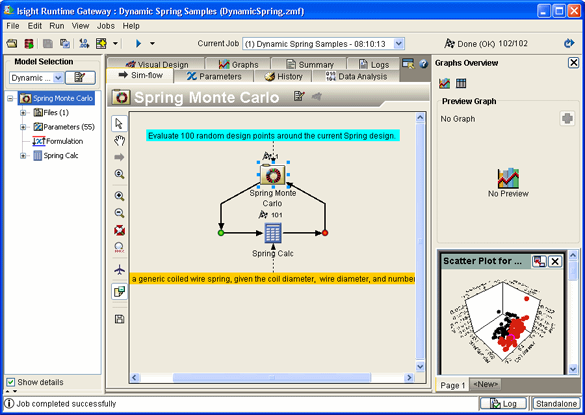Screen dimensions: 585x415
Task: Click the headphones-shaped tool icon
Action: tap(119, 247)
